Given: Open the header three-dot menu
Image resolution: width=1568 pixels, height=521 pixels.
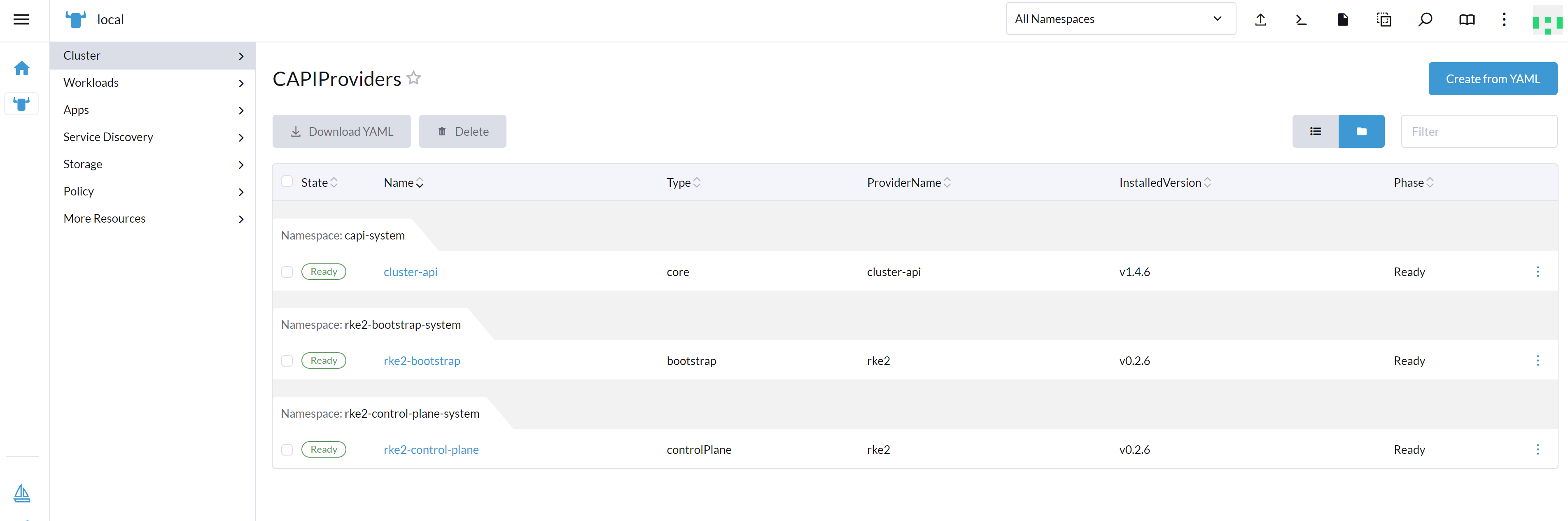Looking at the screenshot, I should [x=1503, y=19].
